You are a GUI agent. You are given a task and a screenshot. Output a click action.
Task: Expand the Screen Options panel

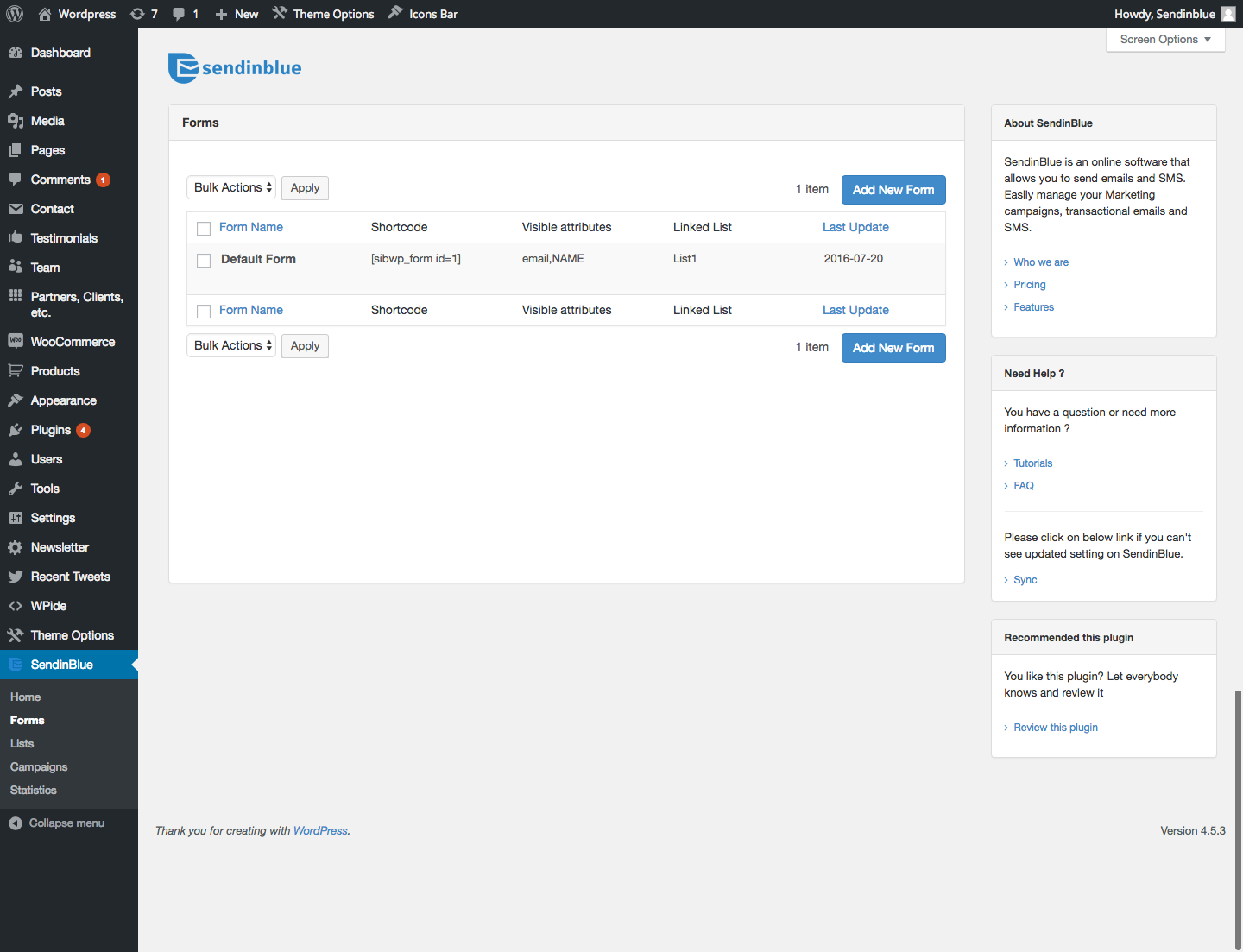click(x=1165, y=40)
